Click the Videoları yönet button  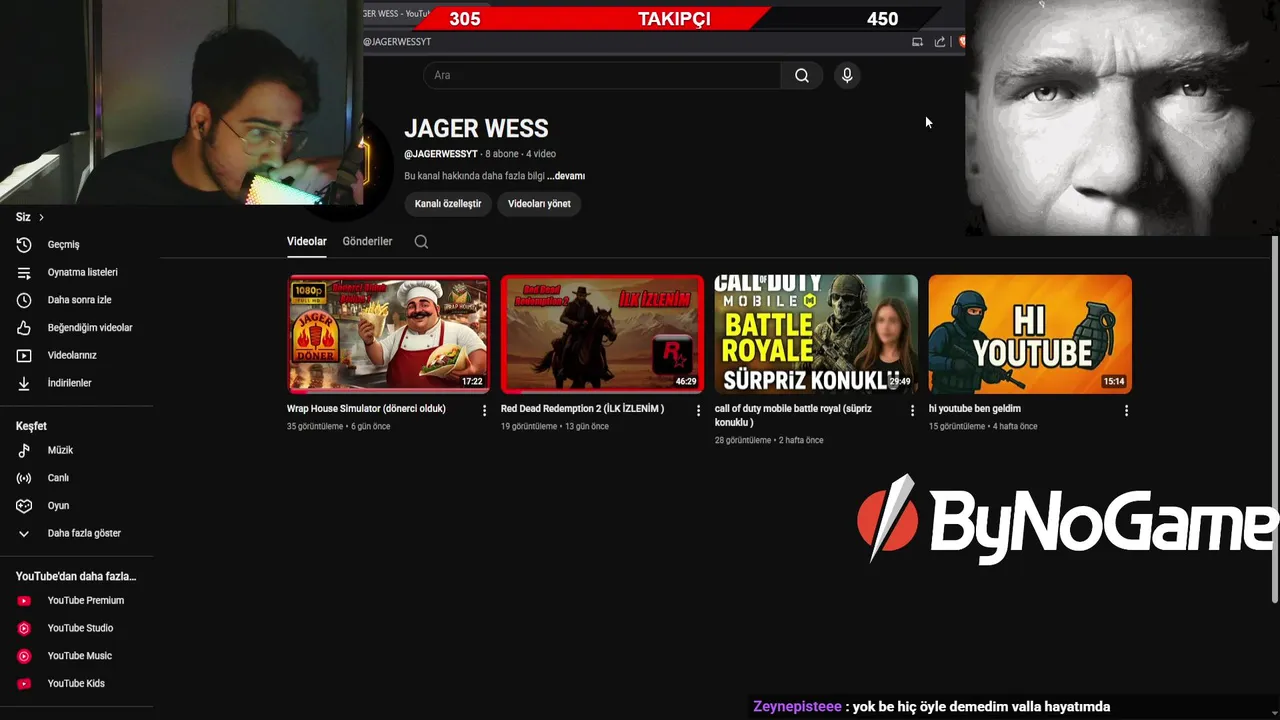539,203
